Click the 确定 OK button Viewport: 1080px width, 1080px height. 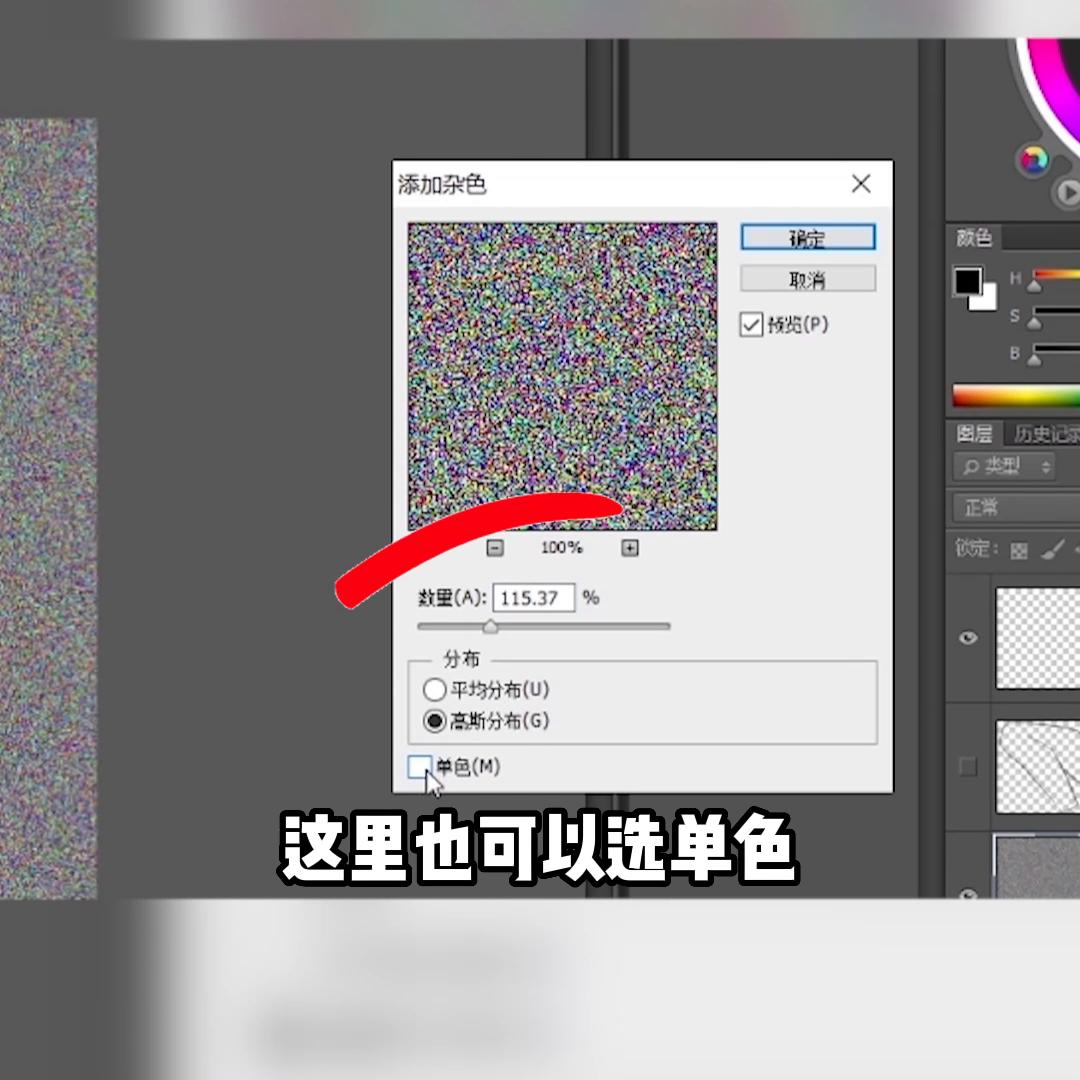[807, 237]
